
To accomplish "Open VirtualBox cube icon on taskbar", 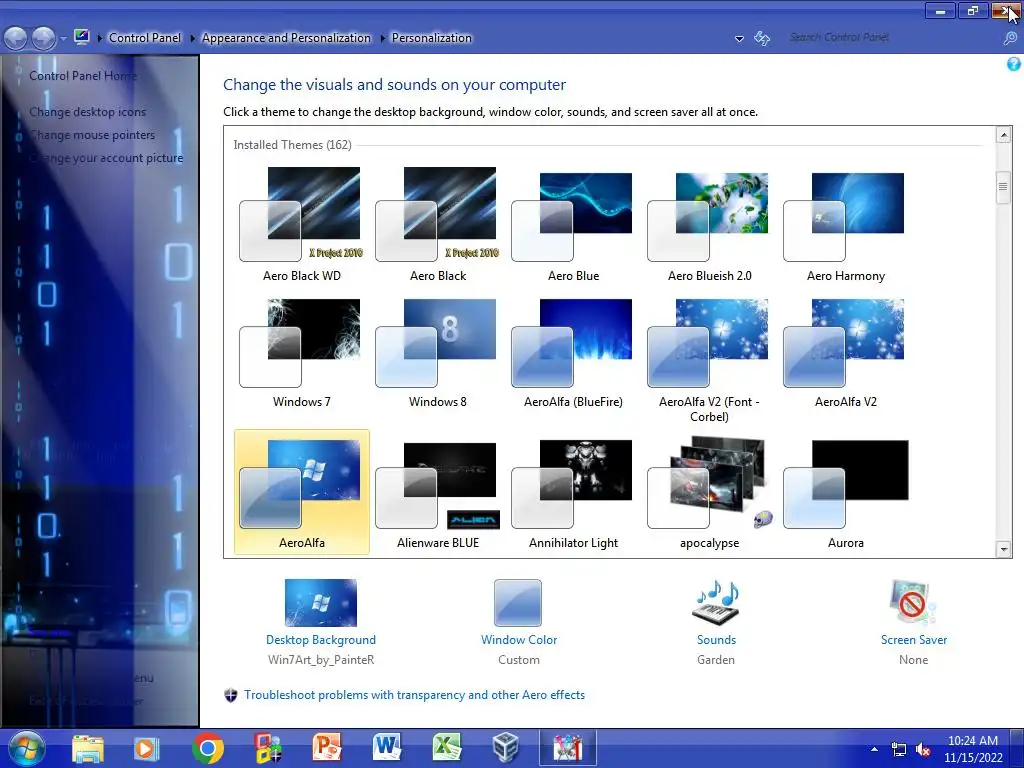I will tap(505, 748).
